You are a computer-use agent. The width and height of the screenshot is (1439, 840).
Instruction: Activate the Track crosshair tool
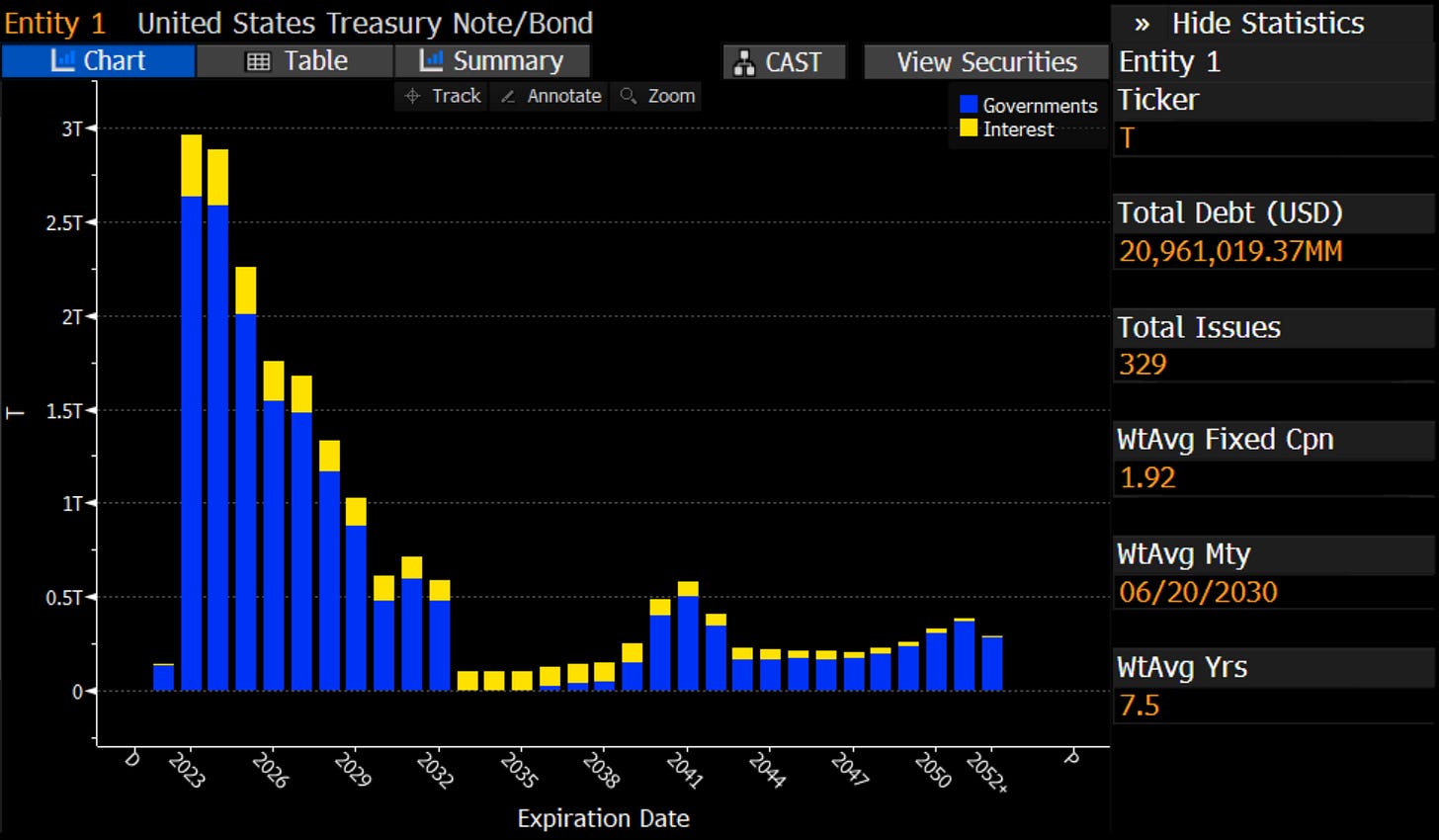pyautogui.click(x=442, y=96)
